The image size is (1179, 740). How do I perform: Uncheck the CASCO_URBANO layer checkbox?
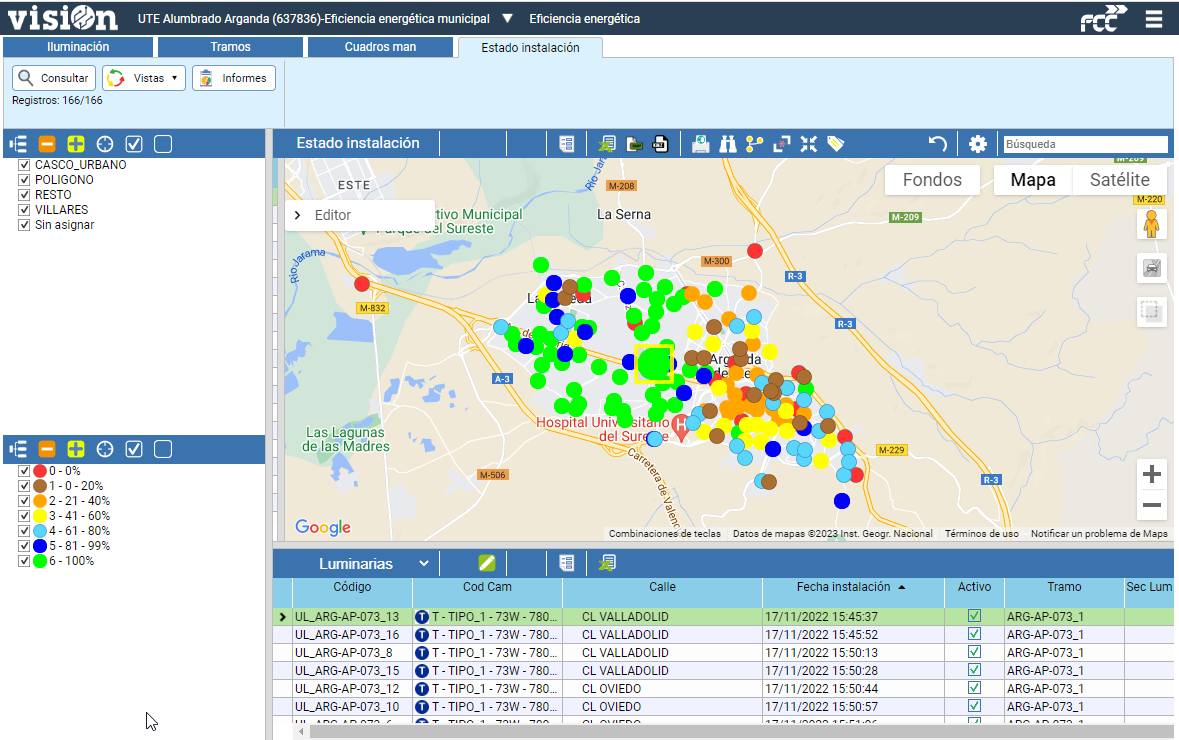25,165
